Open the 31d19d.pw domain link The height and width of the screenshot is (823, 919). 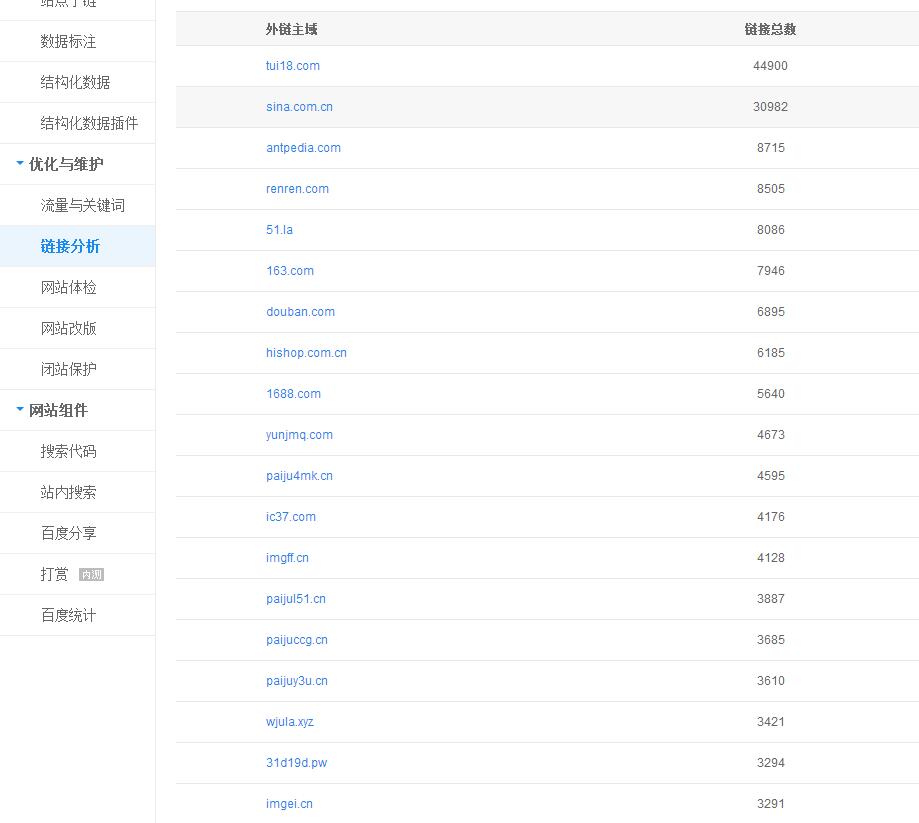(x=296, y=763)
